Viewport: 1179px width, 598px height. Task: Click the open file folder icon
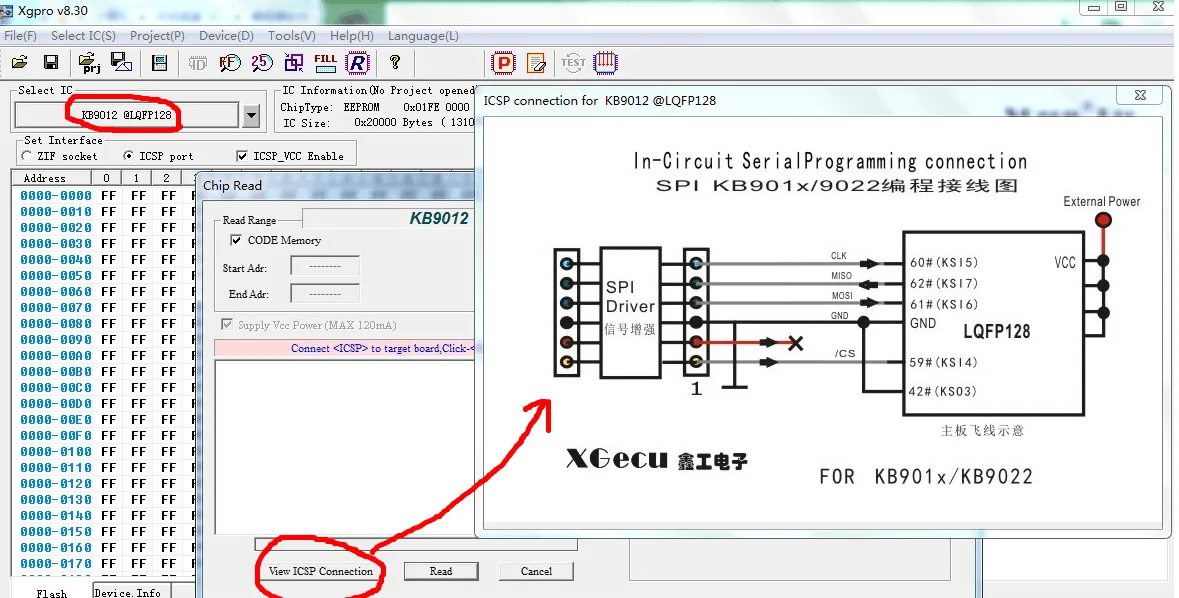20,62
